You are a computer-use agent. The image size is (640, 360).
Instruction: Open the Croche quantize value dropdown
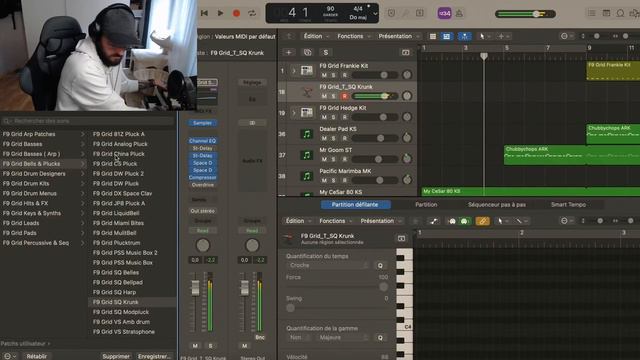click(329, 265)
